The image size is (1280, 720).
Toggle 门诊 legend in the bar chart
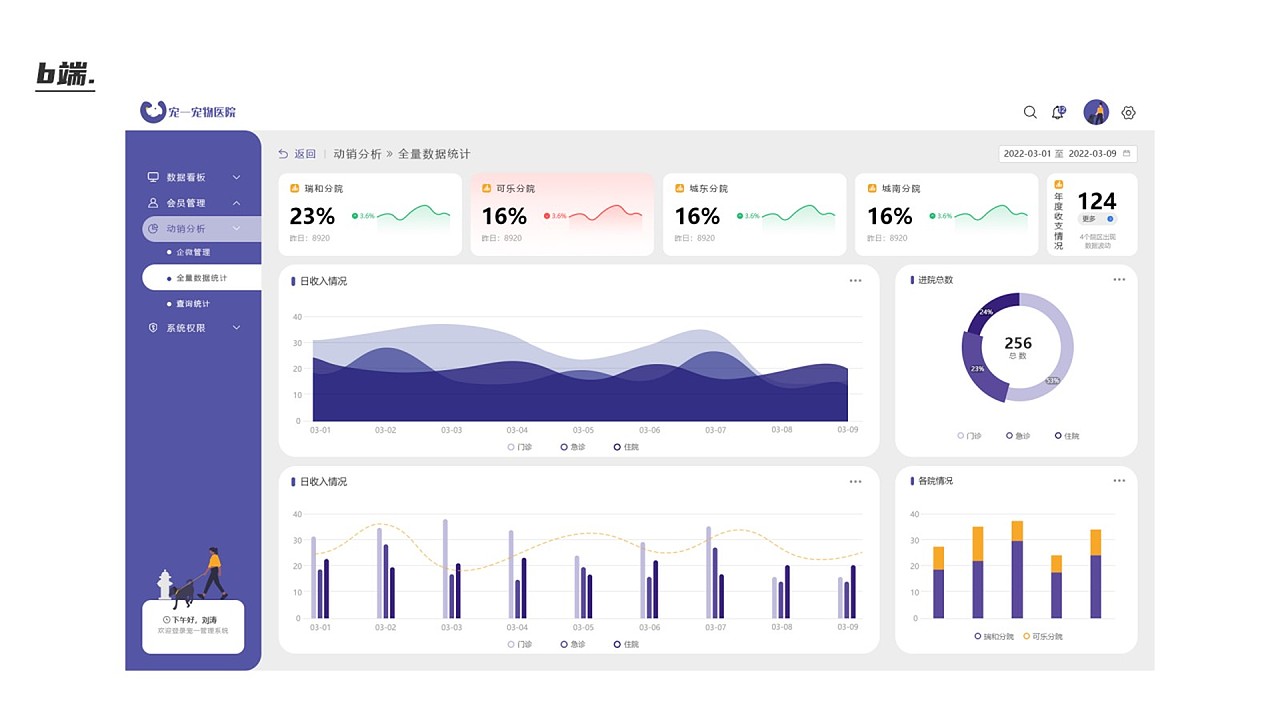point(520,644)
